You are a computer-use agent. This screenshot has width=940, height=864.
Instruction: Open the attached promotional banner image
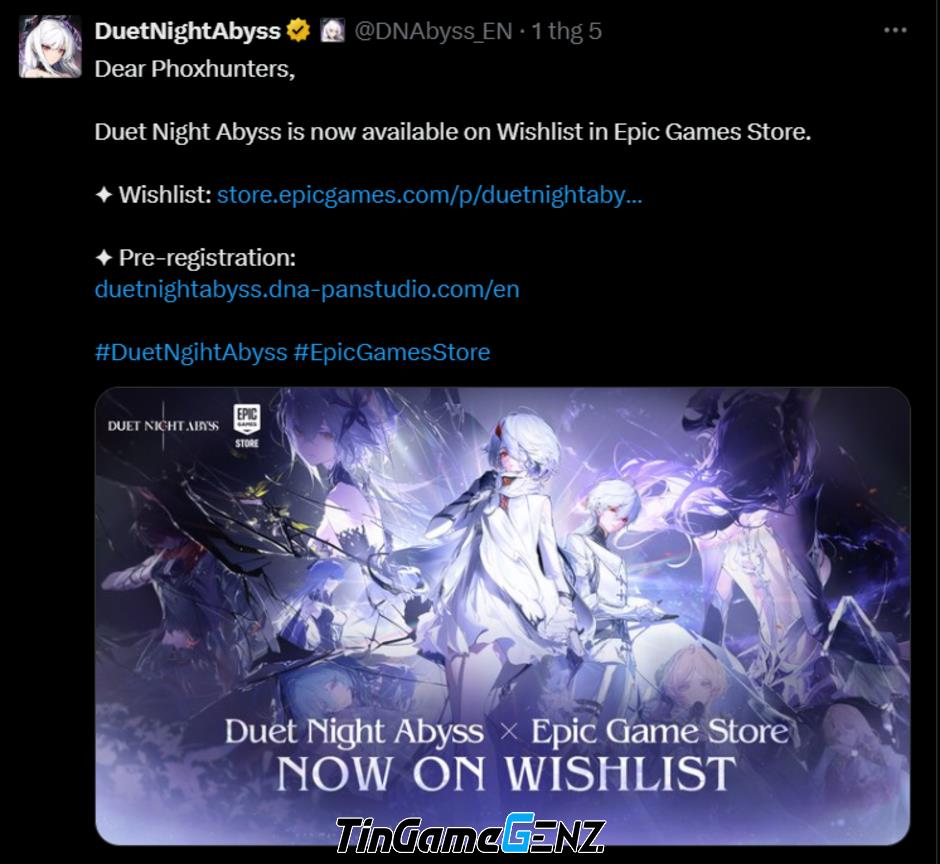point(502,616)
